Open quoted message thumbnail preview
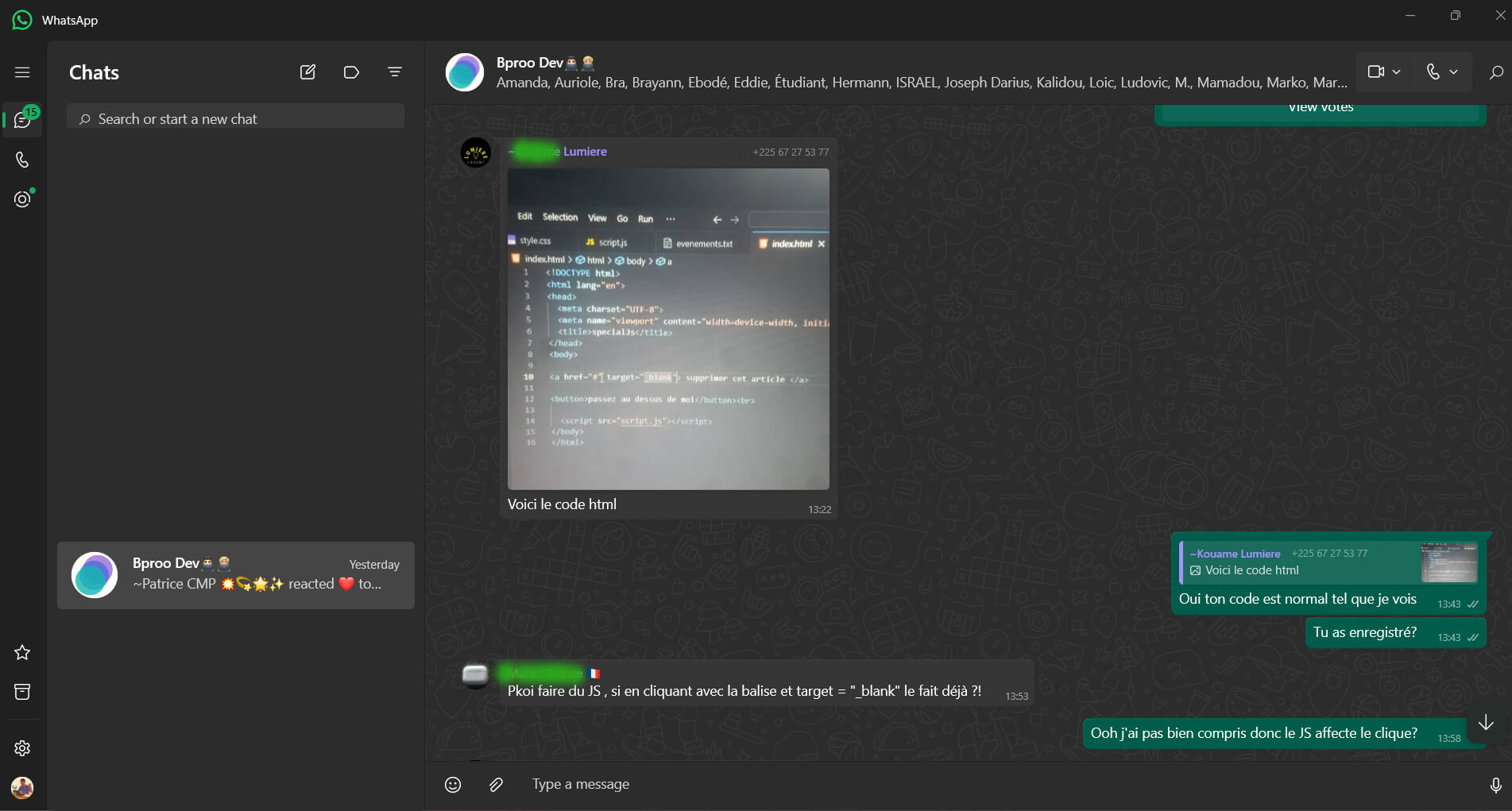 tap(1449, 562)
